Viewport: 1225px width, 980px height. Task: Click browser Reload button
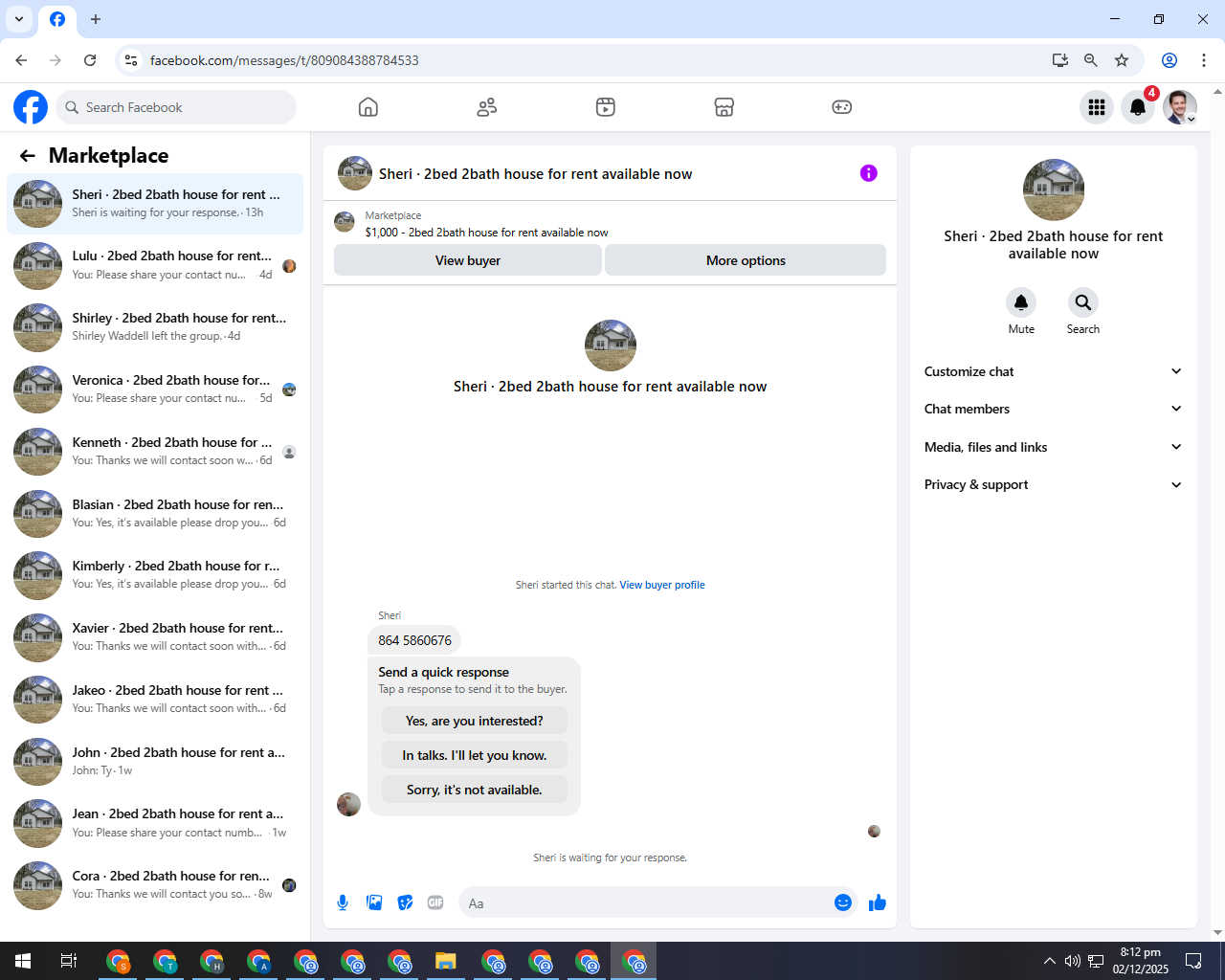pyautogui.click(x=90, y=60)
